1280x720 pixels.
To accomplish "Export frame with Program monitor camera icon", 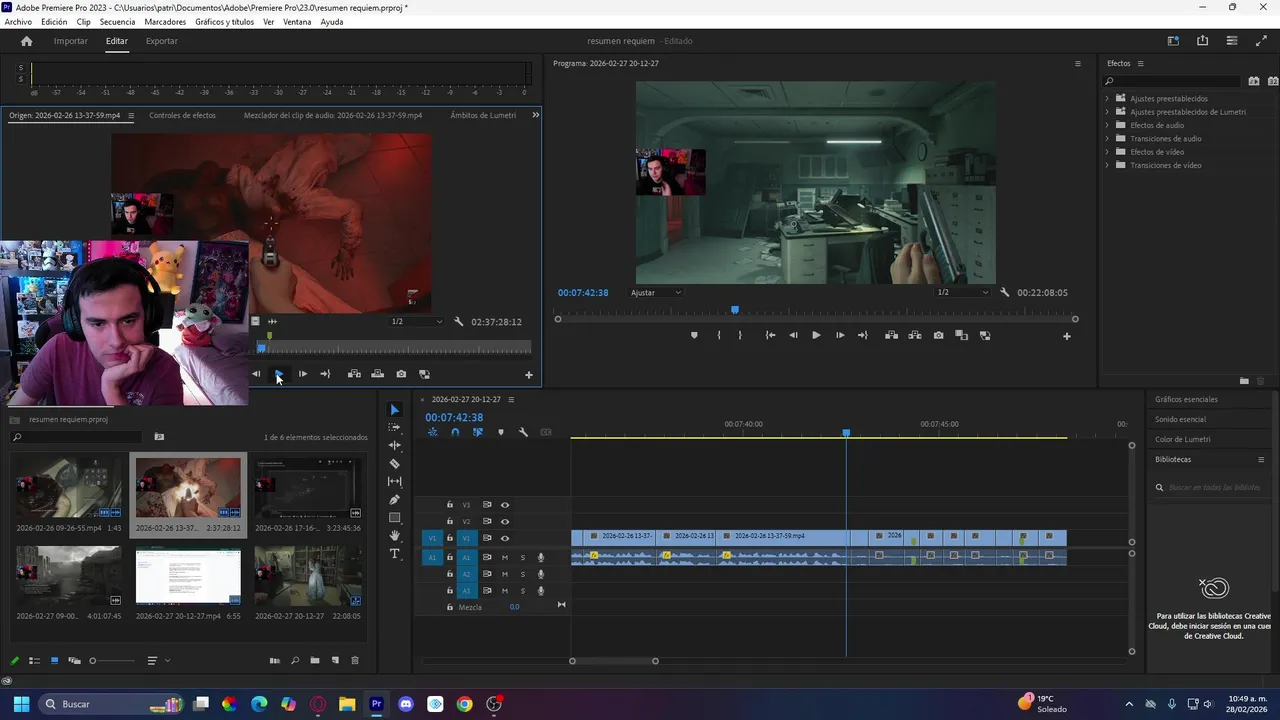I will pyautogui.click(x=938, y=336).
